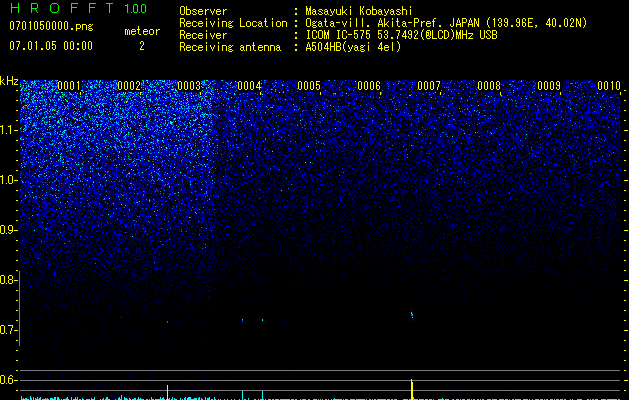Click time marker 0002
Screen dimensions: 629x400
(x=129, y=86)
